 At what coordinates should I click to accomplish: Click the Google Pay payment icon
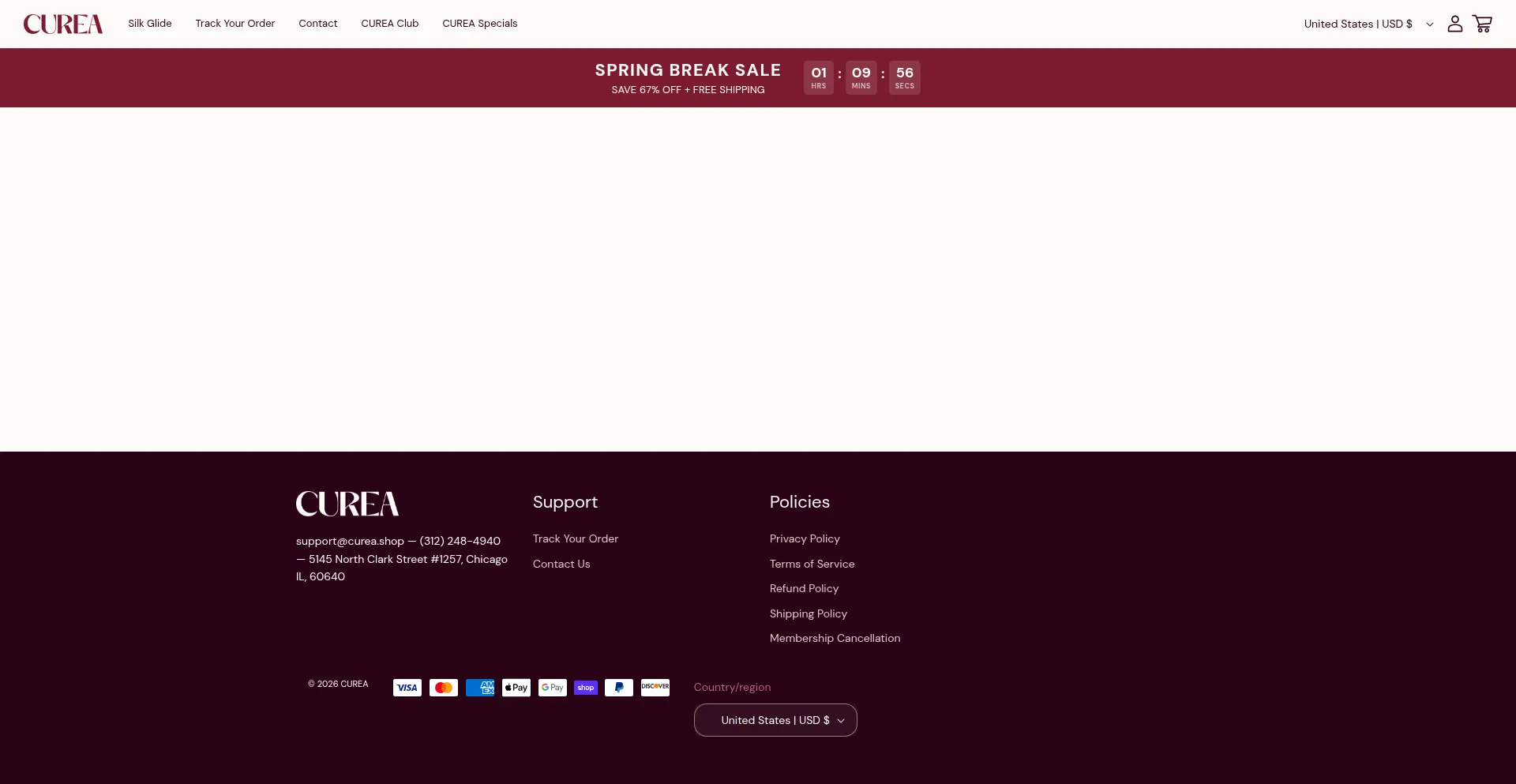553,688
